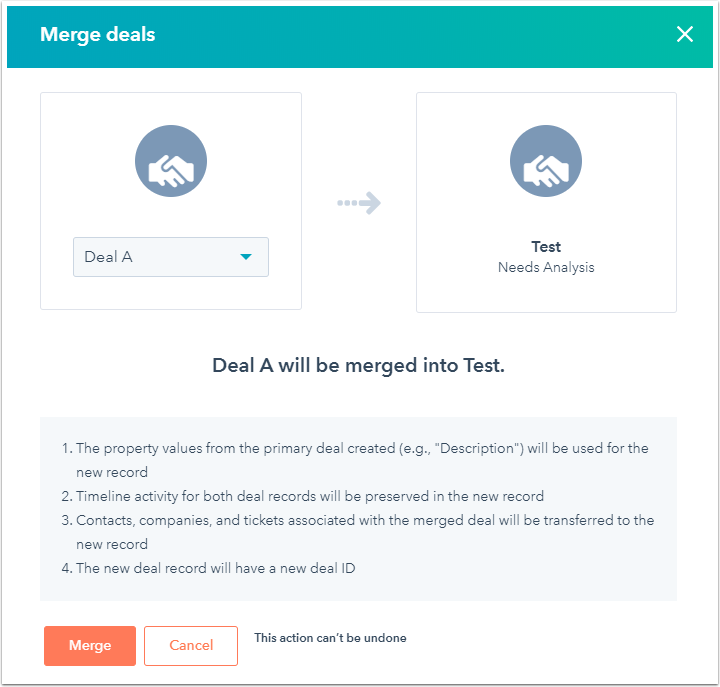
Task: Click the contacts, companies, and tickets item
Action: [358, 532]
